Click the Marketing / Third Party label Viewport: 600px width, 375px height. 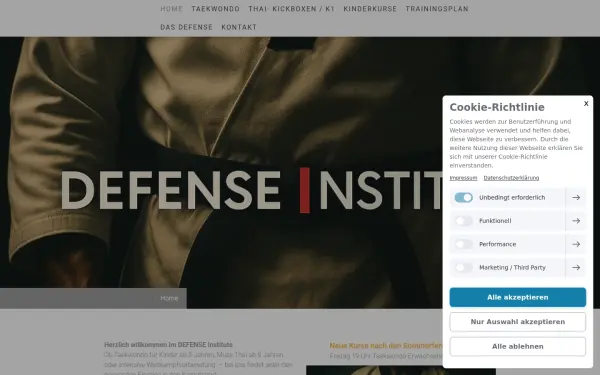[512, 267]
